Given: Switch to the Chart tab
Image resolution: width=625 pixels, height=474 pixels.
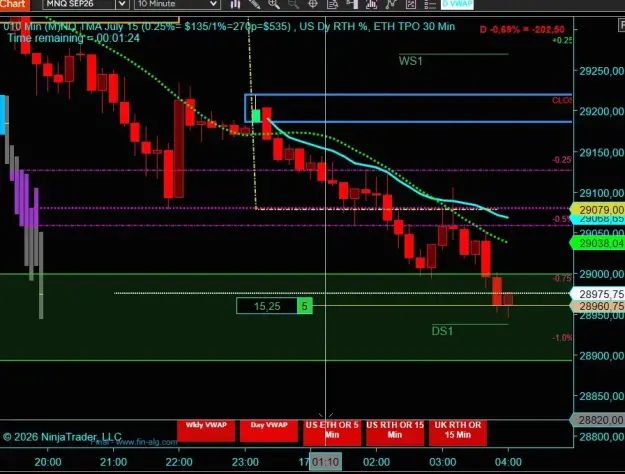Looking at the screenshot, I should [14, 4].
